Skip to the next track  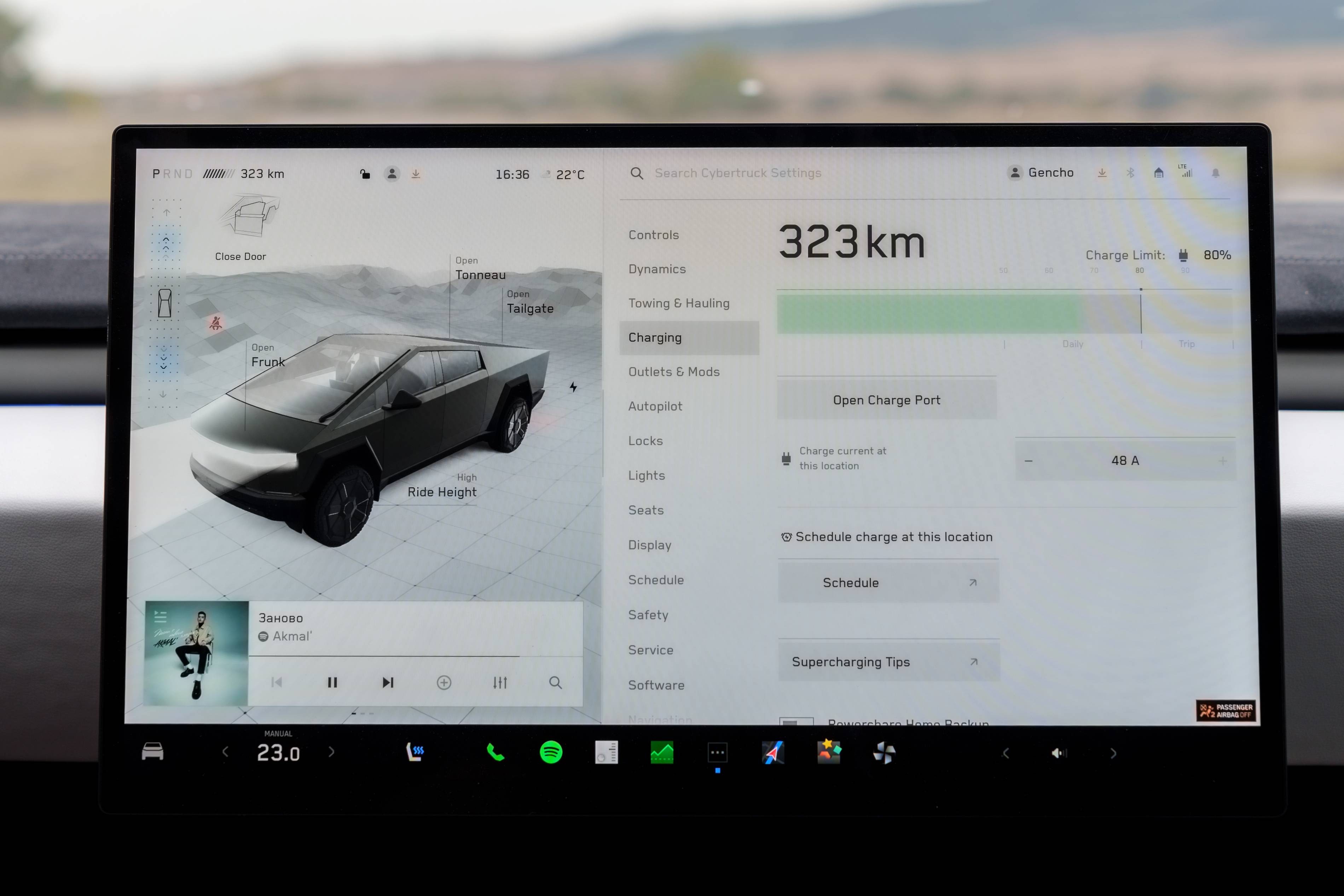[x=388, y=682]
